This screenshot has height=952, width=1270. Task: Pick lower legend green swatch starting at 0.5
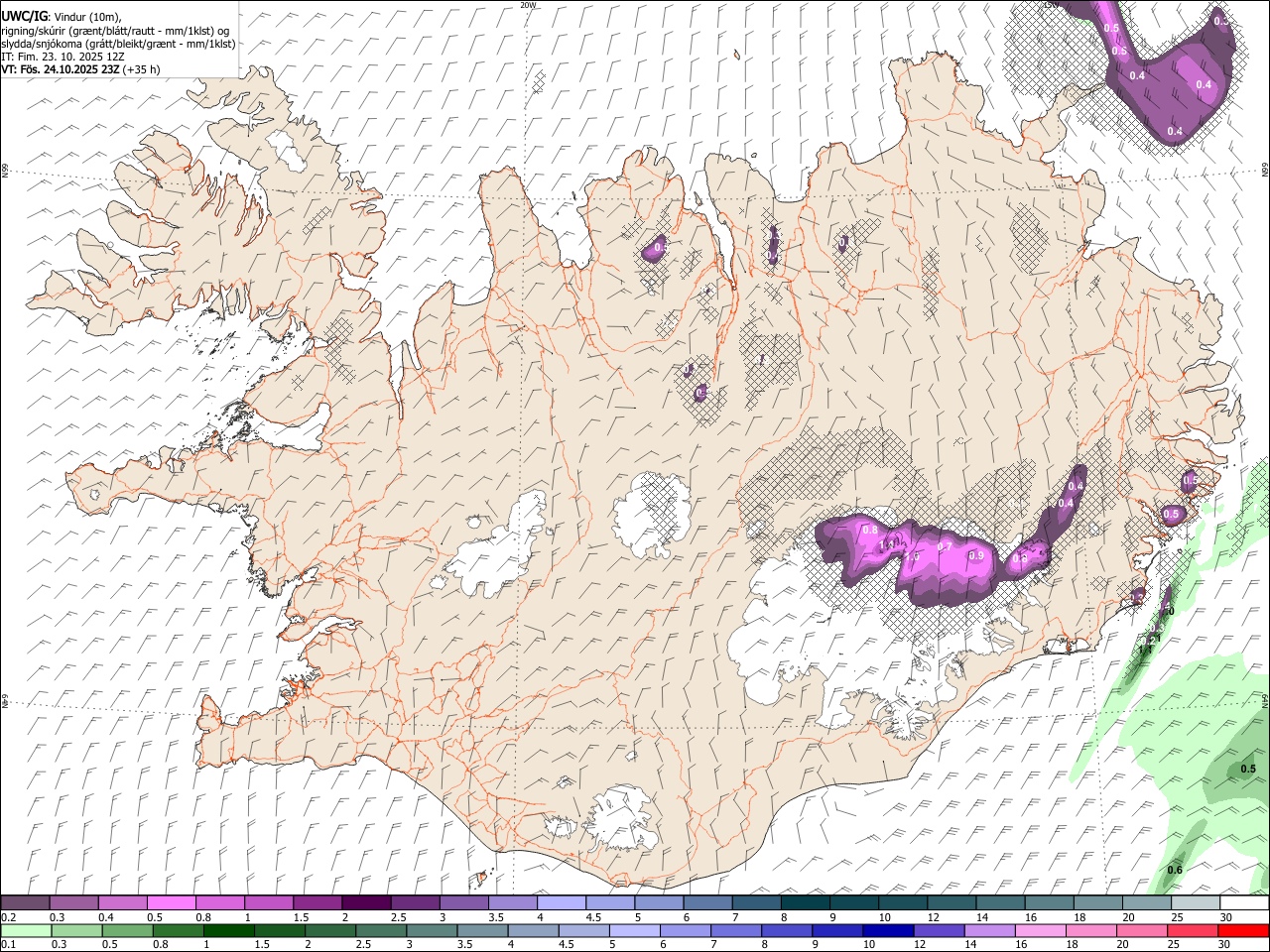(x=127, y=930)
